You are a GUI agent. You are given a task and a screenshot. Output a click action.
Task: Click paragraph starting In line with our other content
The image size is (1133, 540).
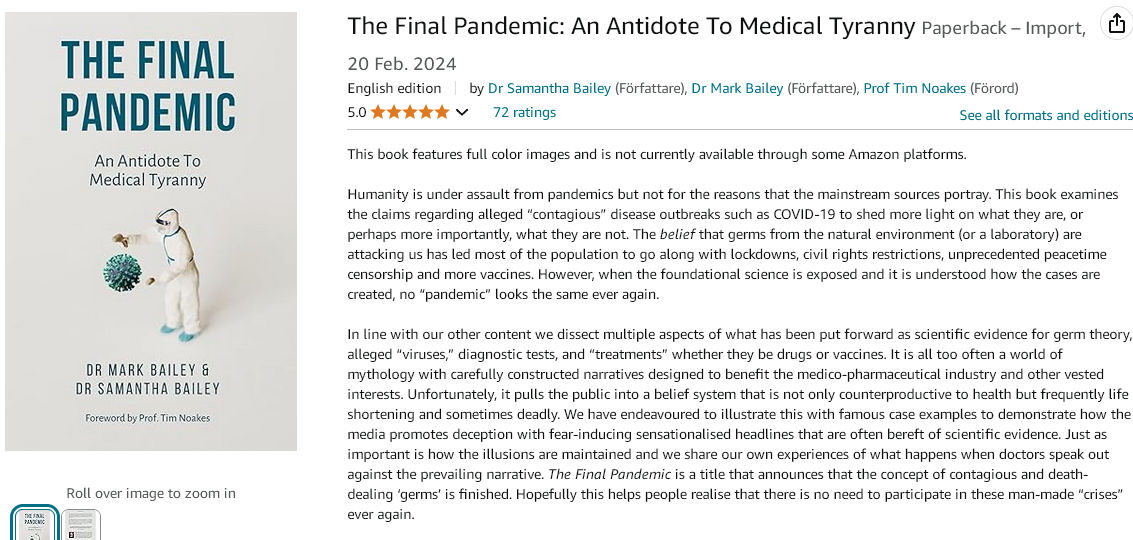[738, 424]
